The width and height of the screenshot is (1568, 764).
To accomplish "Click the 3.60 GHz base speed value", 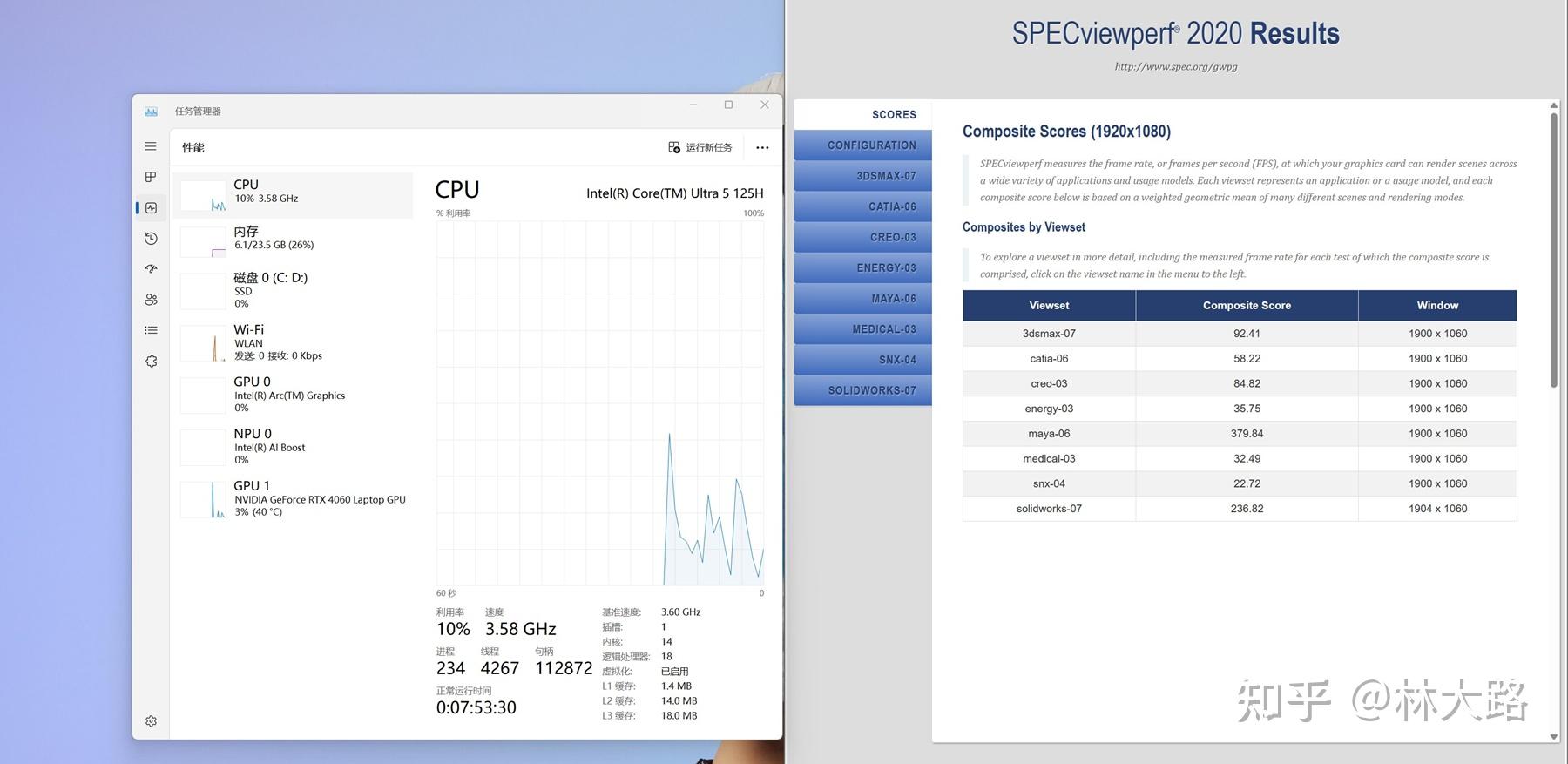I will (x=681, y=612).
